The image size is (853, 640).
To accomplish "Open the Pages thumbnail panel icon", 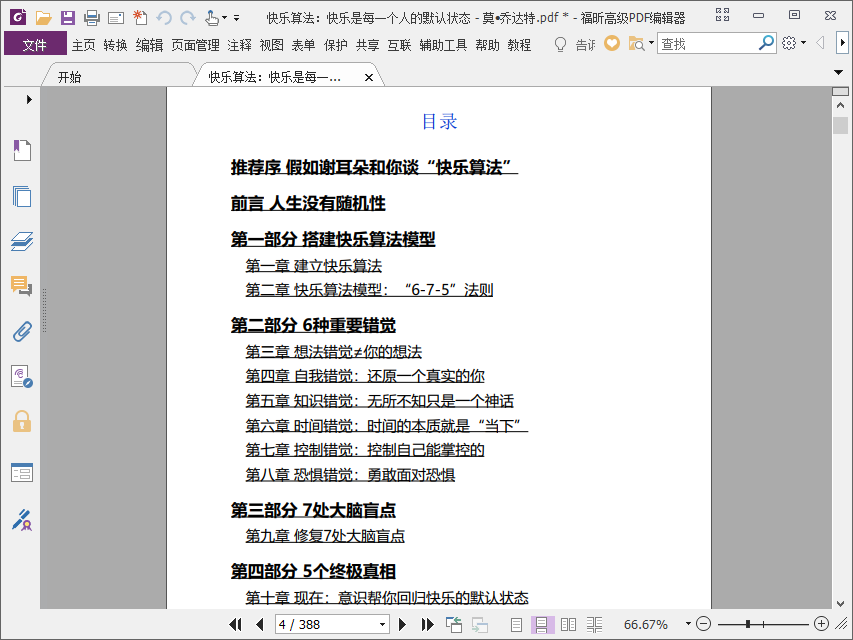I will 22,196.
